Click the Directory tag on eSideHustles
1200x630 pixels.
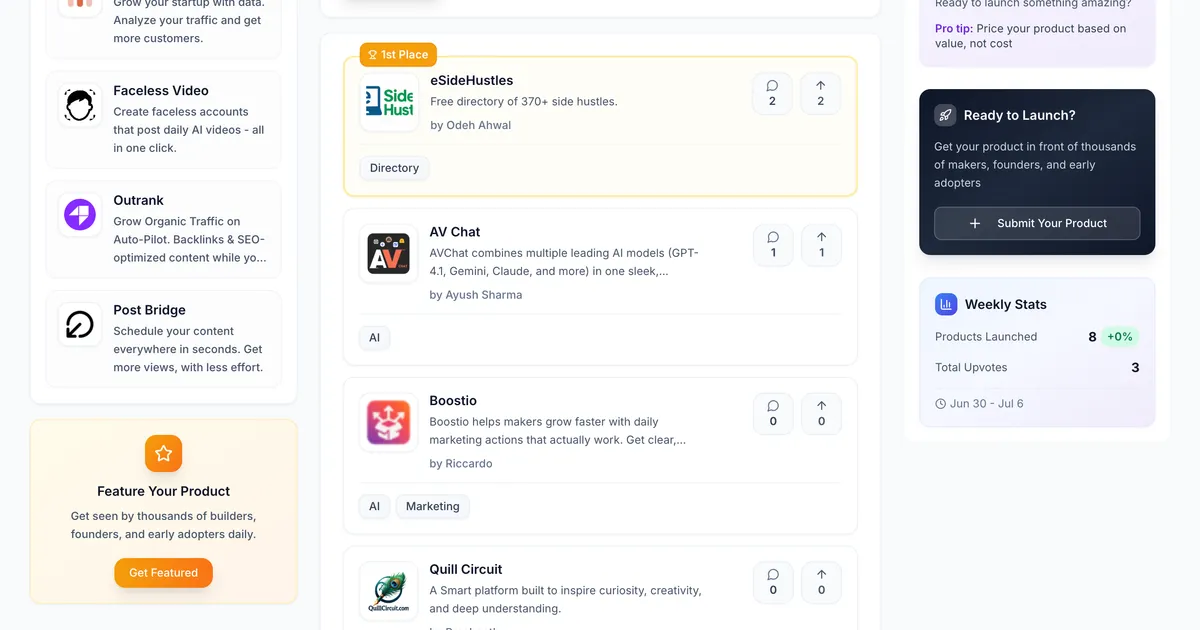(394, 168)
